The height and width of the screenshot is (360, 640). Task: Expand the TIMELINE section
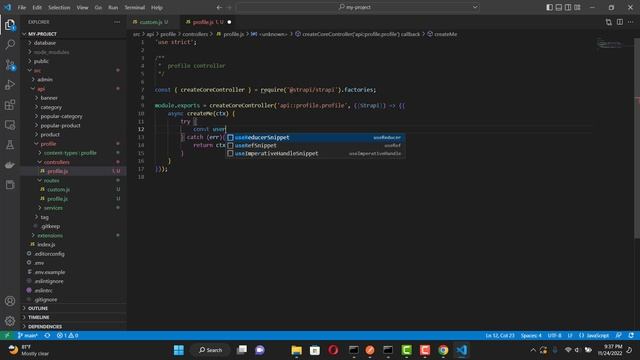click(74, 317)
